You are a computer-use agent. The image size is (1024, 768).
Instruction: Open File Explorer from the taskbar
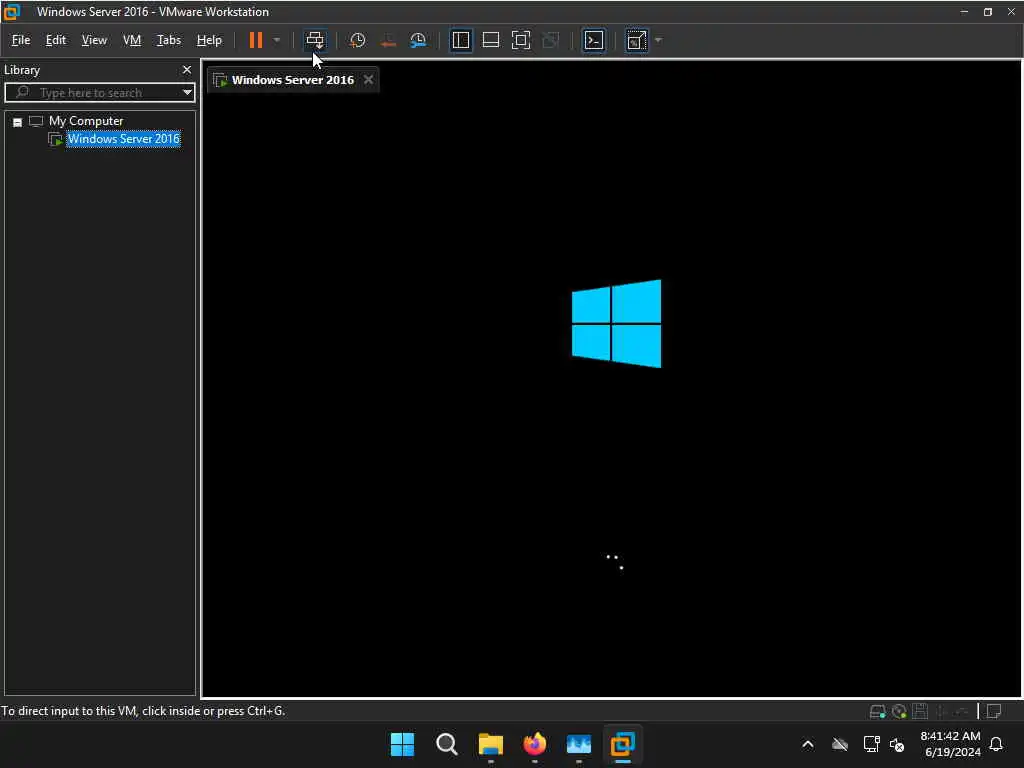pos(490,744)
